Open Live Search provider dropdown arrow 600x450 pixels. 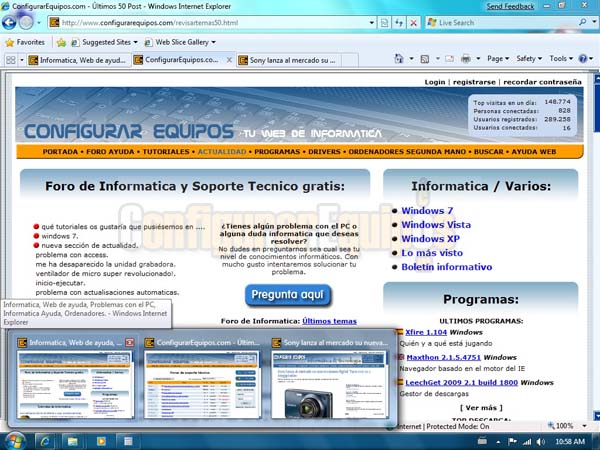tap(594, 22)
